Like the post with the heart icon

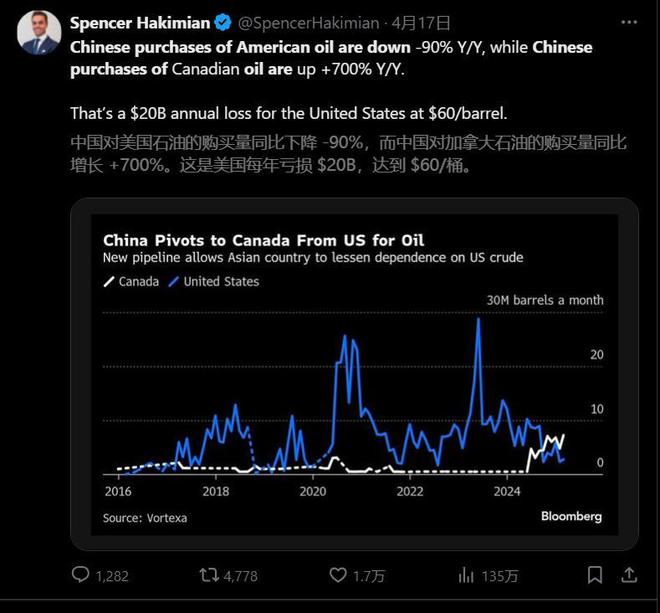(x=338, y=575)
